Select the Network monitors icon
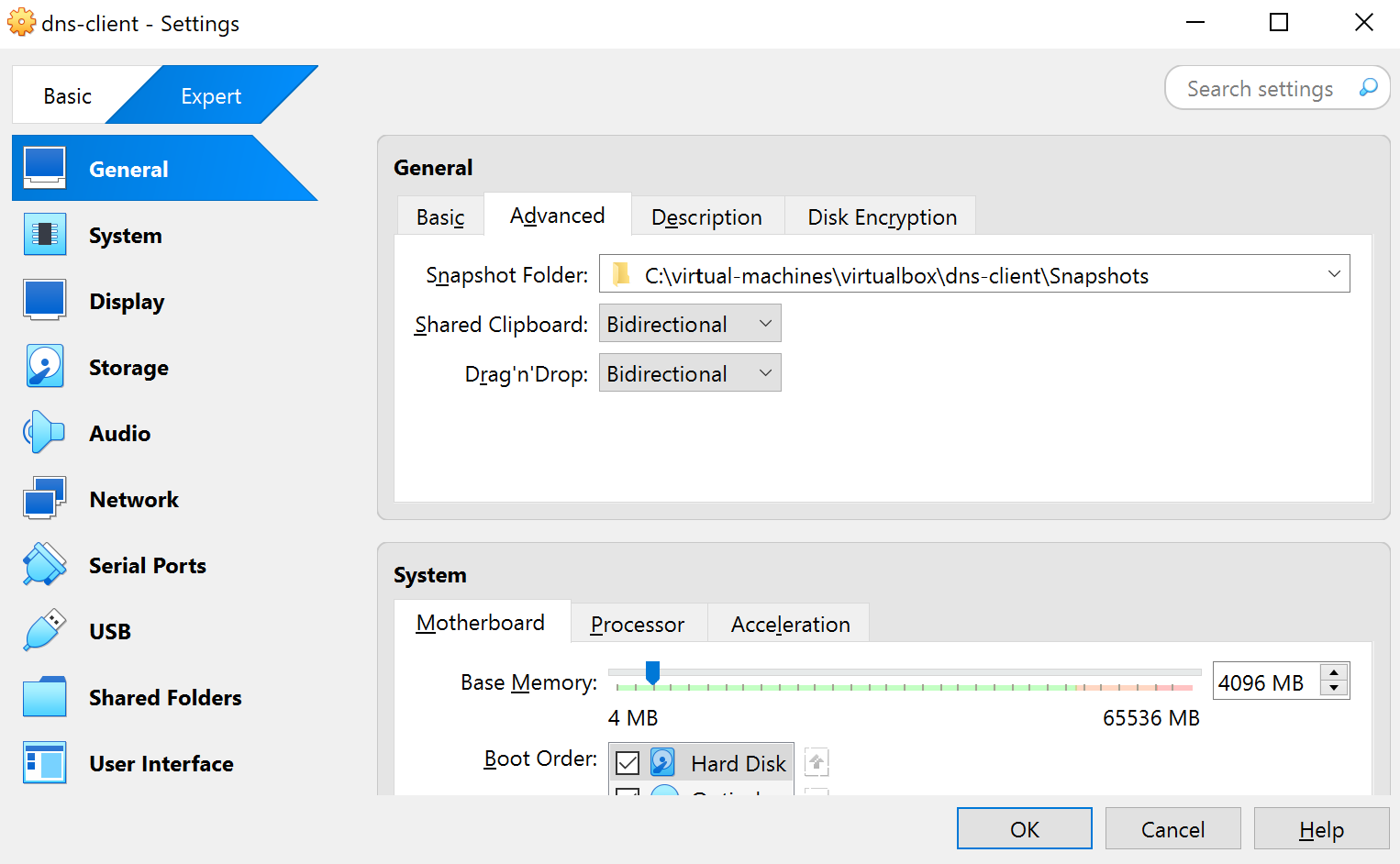Viewport: 1400px width, 864px height. pyautogui.click(x=45, y=499)
